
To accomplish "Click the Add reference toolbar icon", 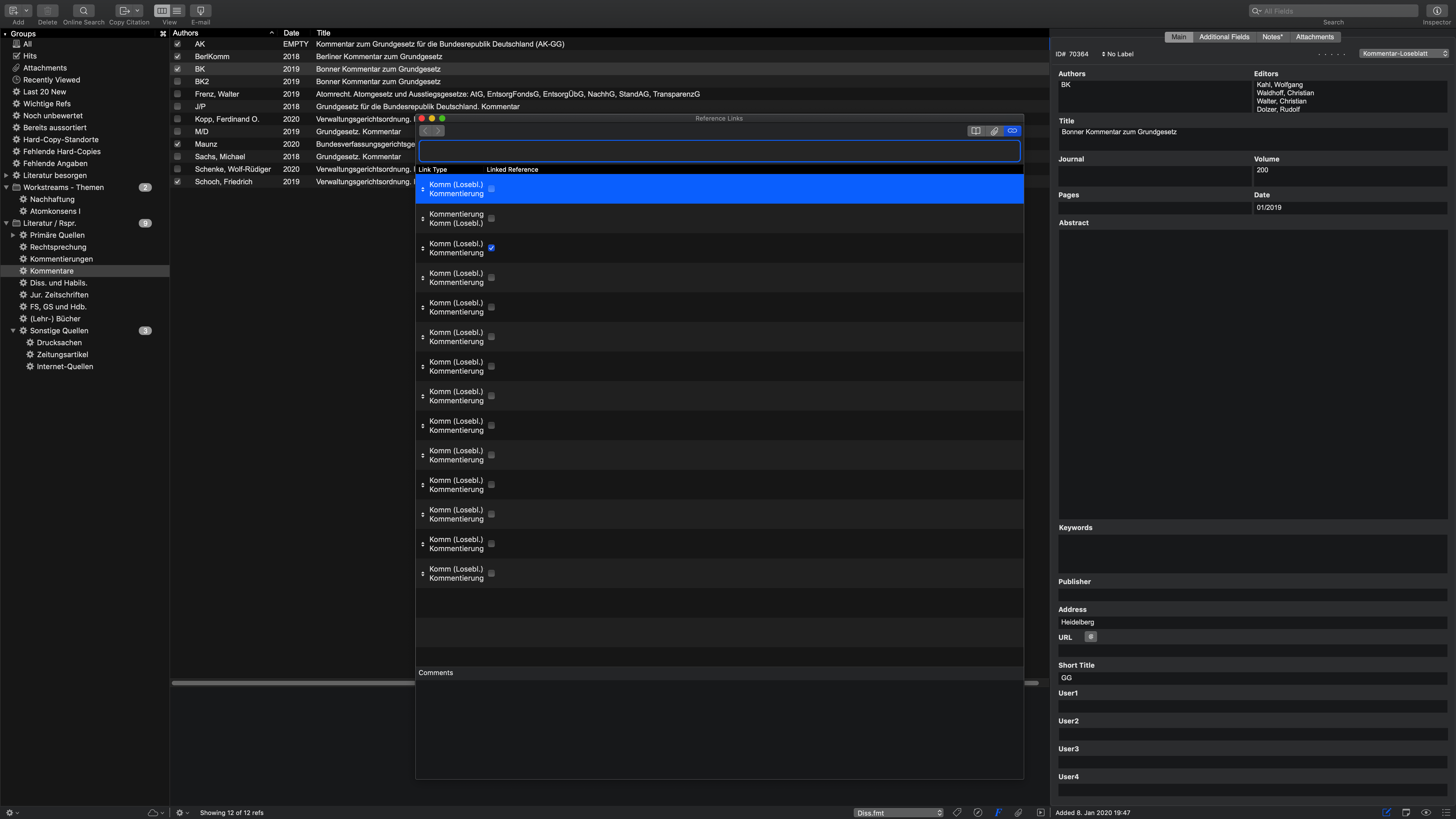I will [x=14, y=11].
